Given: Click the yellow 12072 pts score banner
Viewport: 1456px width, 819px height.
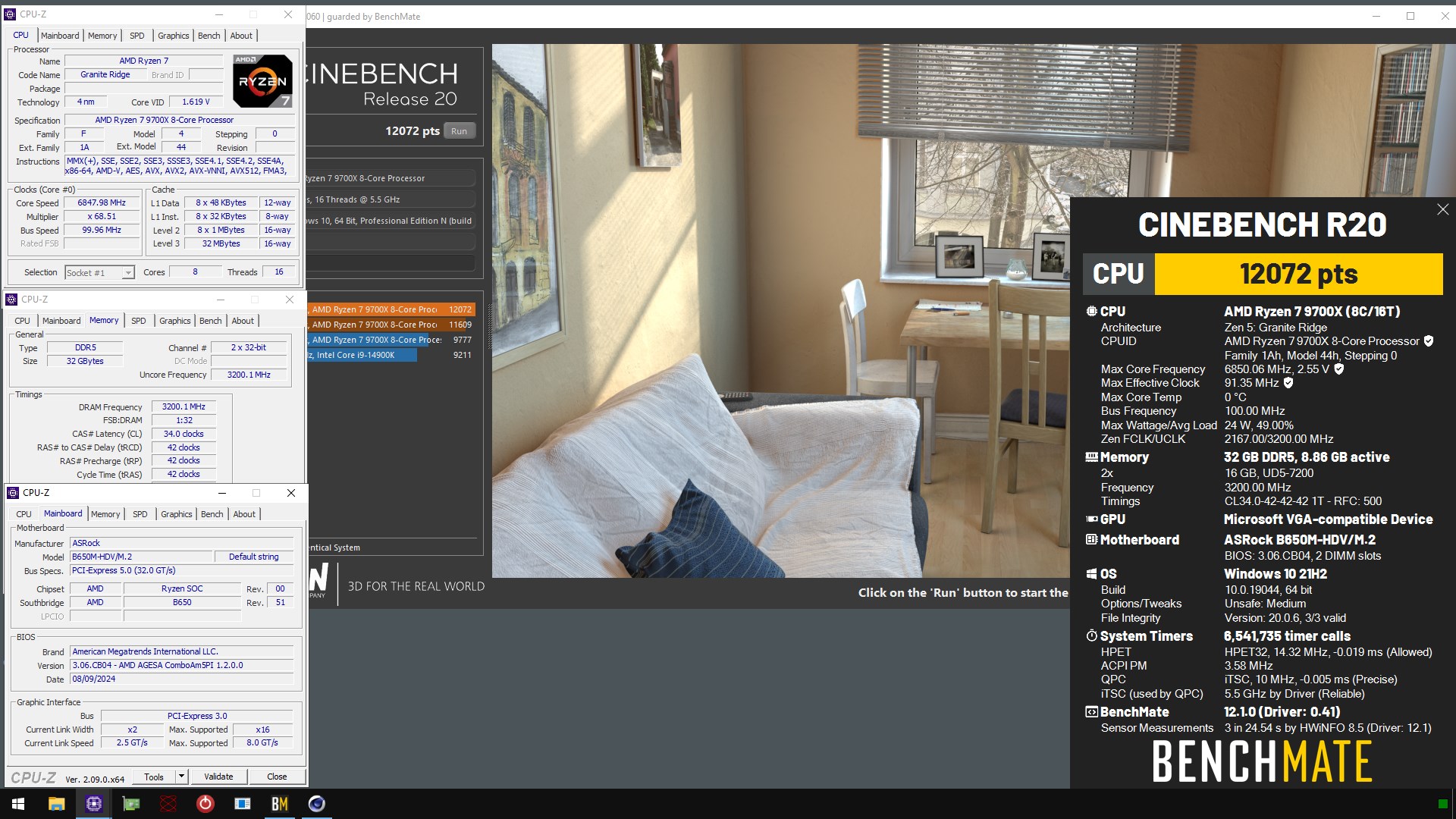Looking at the screenshot, I should point(1298,274).
